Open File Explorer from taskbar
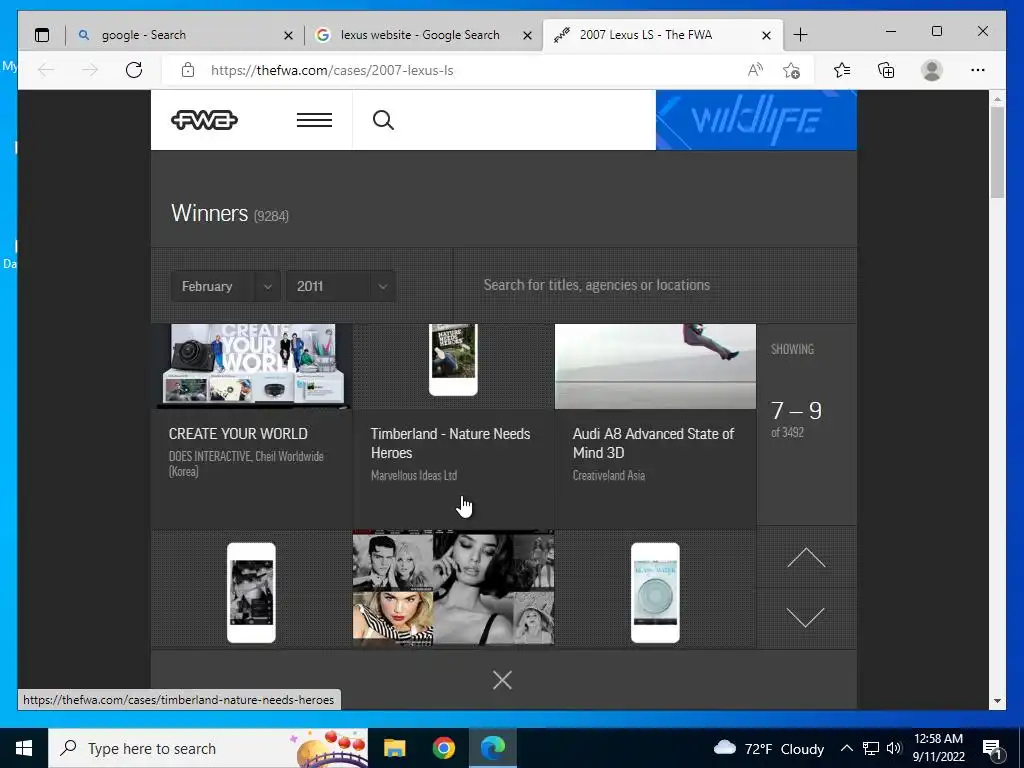Image resolution: width=1024 pixels, height=768 pixels. click(394, 748)
